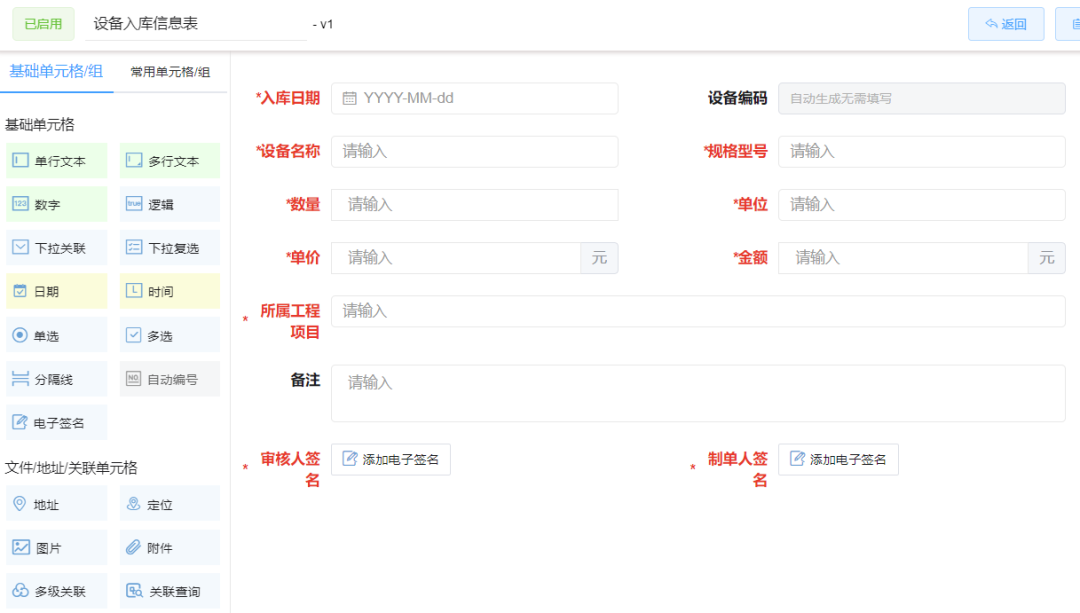1080x613 pixels.
Task: Focus the 单位 input field
Action: [x=922, y=205]
